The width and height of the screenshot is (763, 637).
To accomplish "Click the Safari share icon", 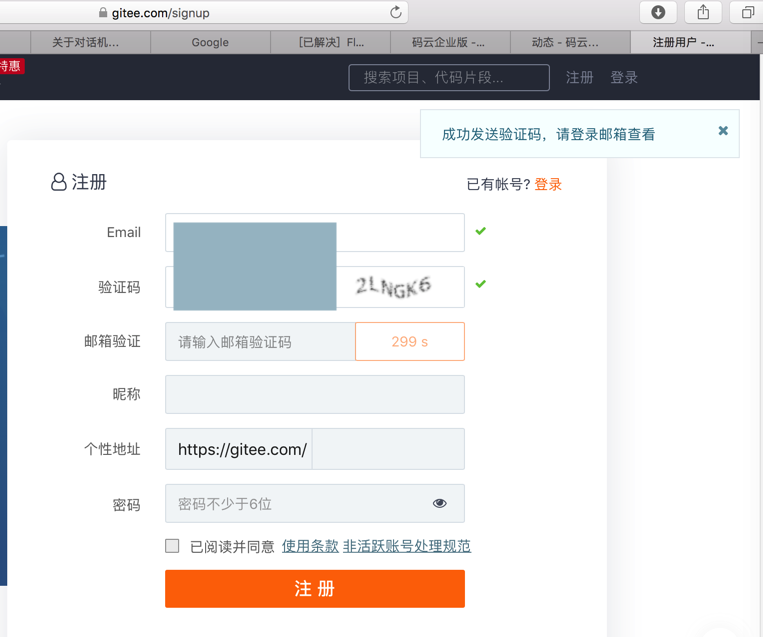I will tap(703, 12).
